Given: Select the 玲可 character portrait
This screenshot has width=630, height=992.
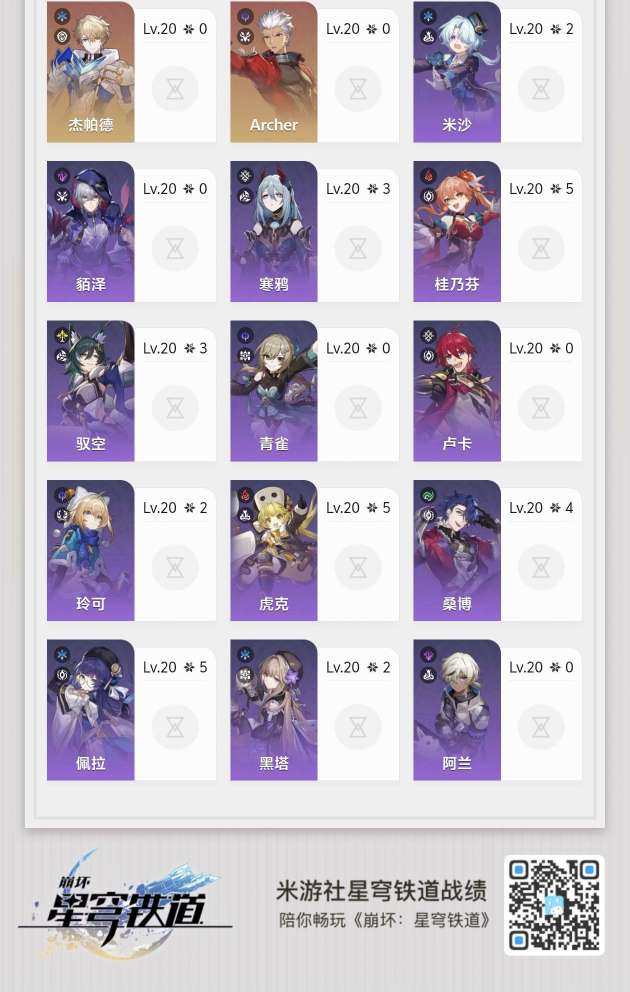Looking at the screenshot, I should click(x=90, y=550).
